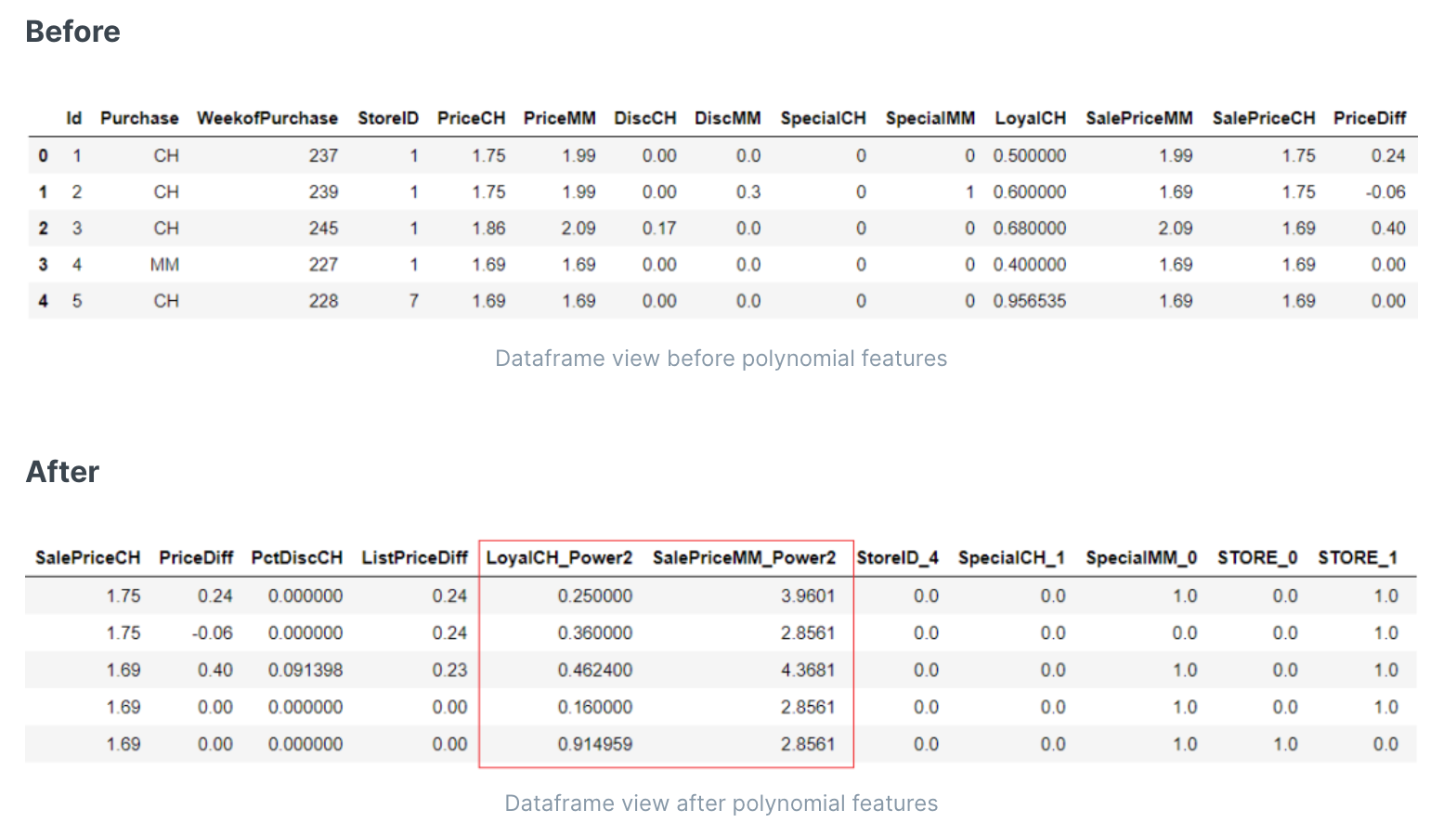This screenshot has height=836, width=1456.
Task: Click the 0.091398 value under PctDiscCH
Action: coord(305,670)
